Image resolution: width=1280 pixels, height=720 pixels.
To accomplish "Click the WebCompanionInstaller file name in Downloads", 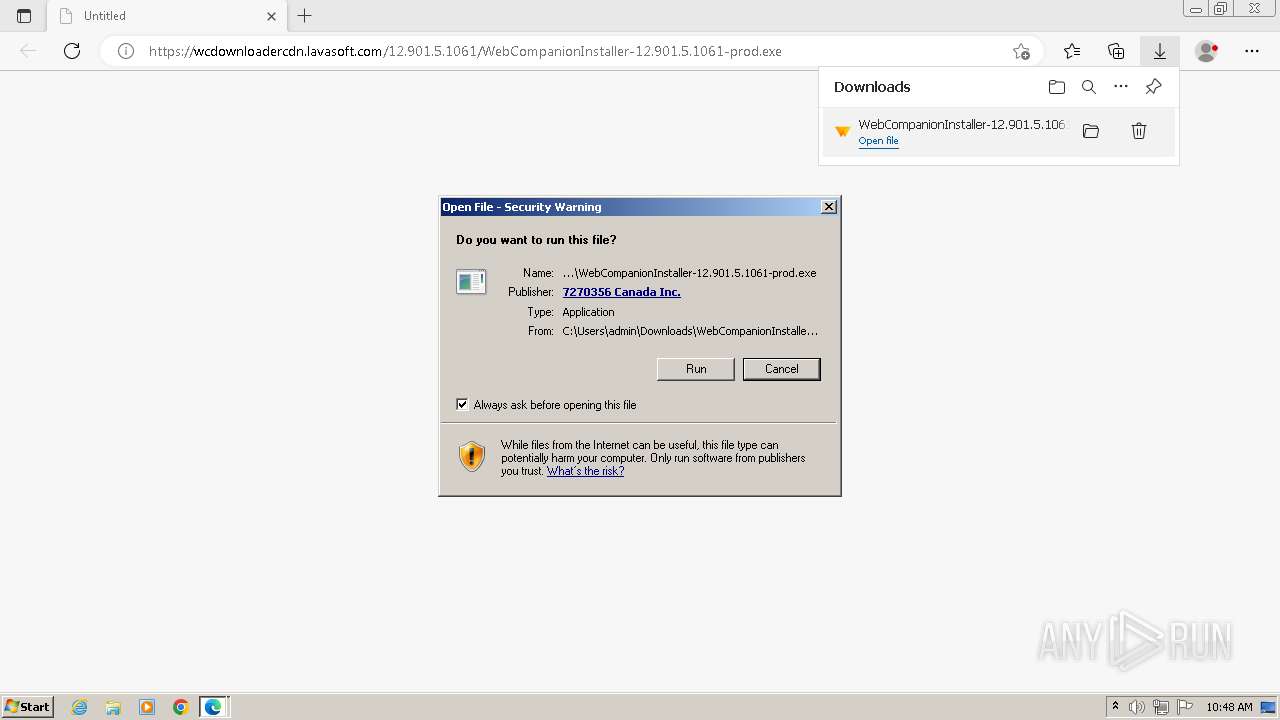I will point(964,125).
